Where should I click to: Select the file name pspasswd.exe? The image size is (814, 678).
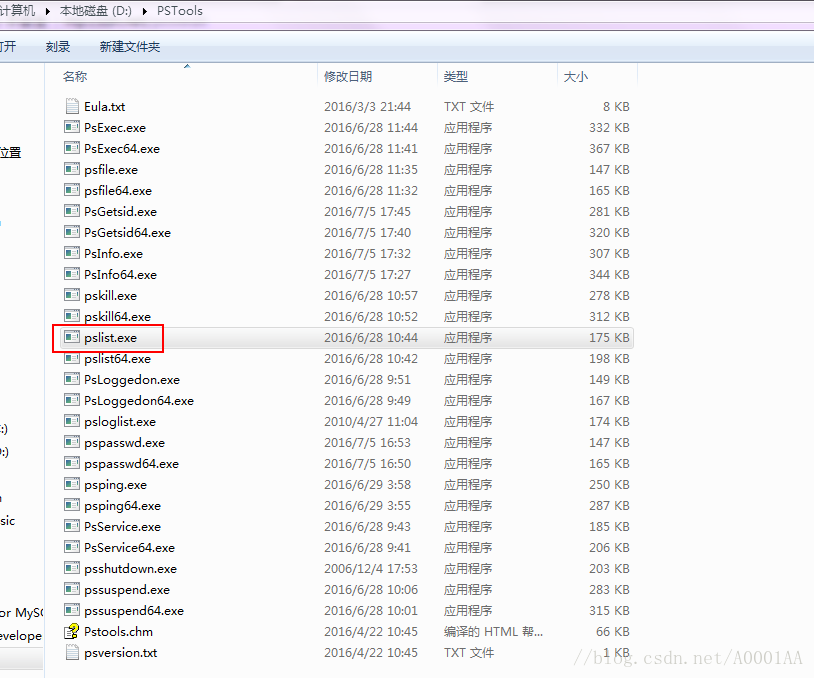coord(124,443)
